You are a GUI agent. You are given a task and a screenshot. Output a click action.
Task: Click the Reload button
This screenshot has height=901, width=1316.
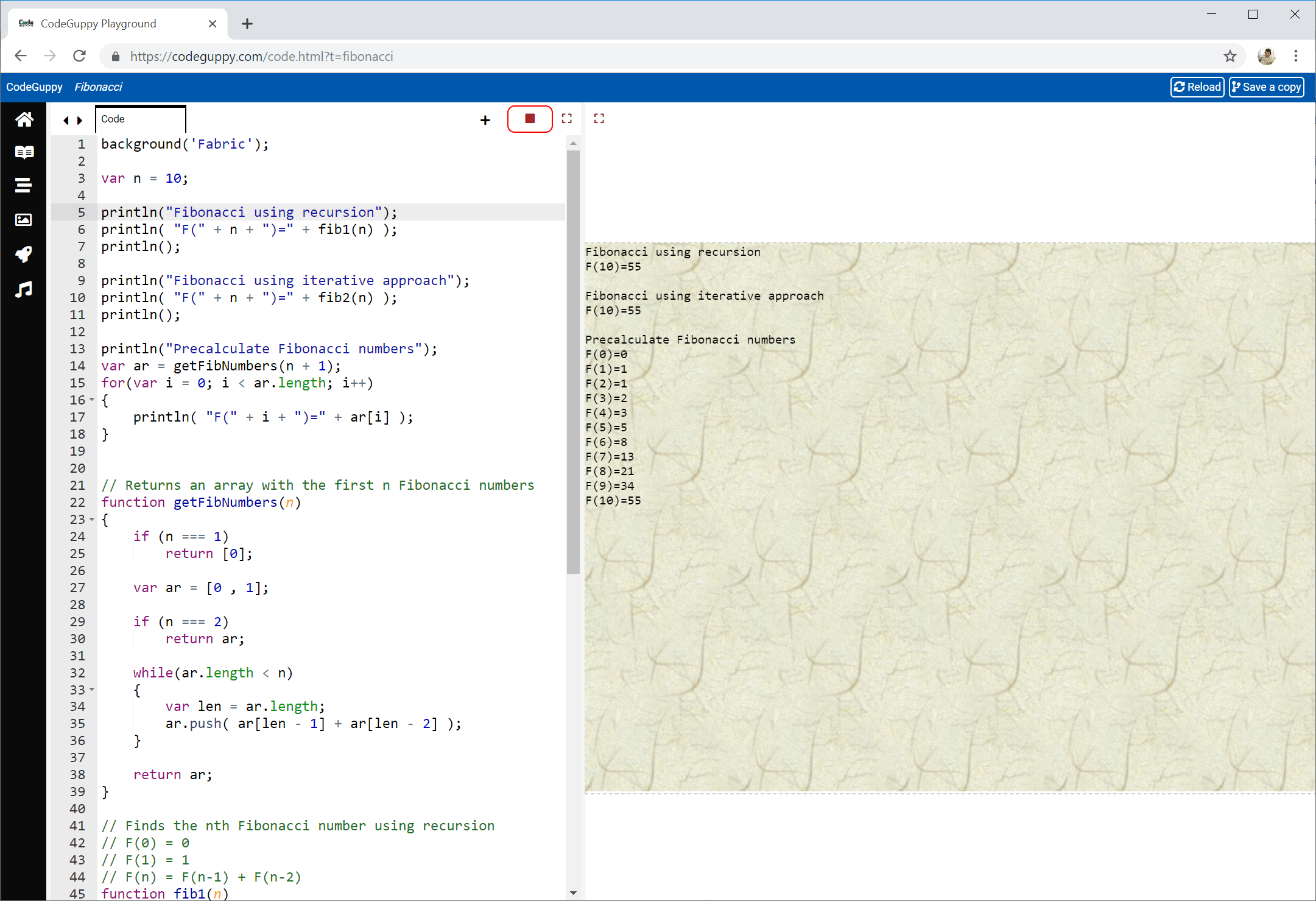click(1197, 87)
